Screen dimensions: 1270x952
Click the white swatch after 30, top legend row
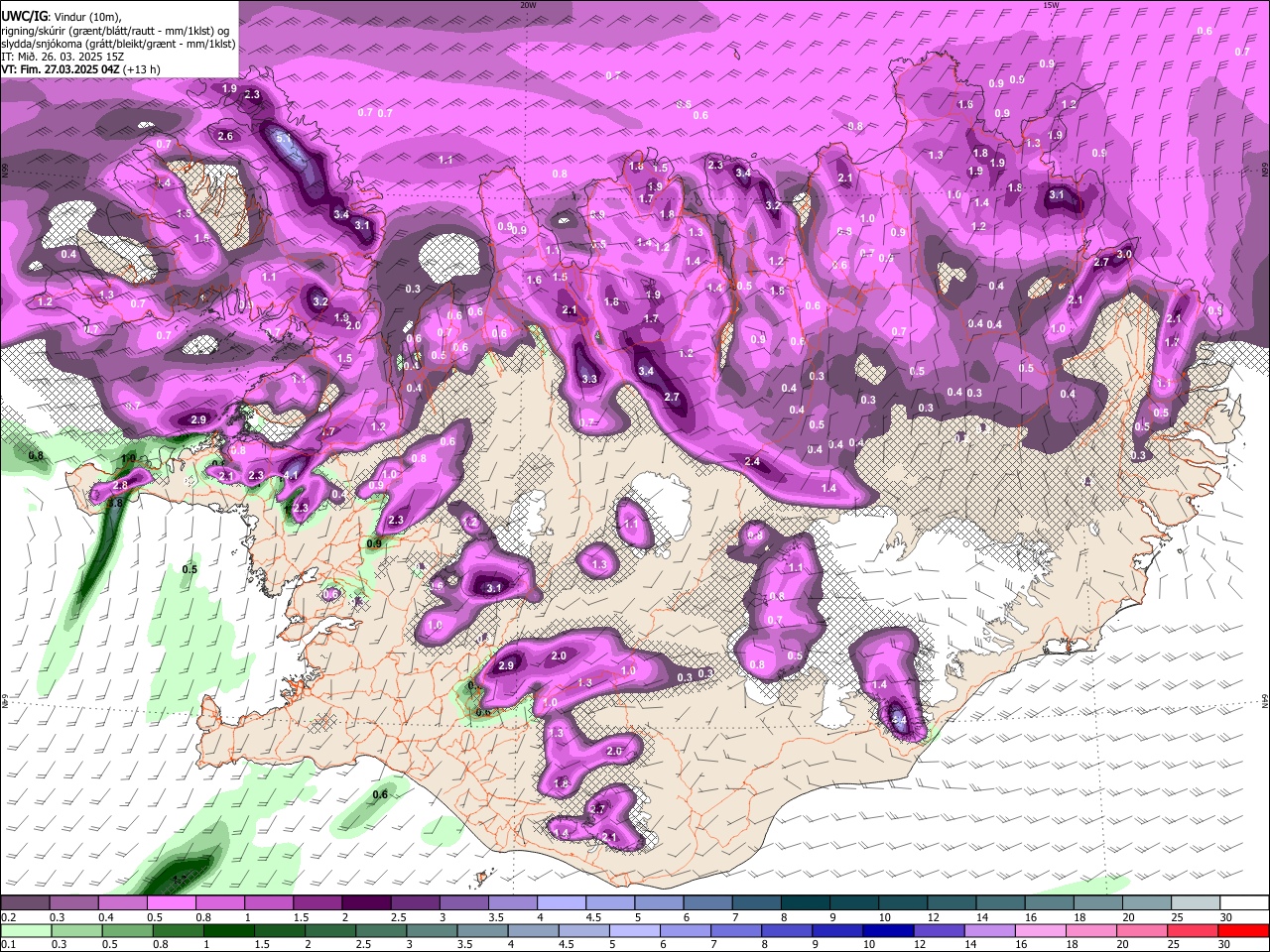(x=1245, y=903)
